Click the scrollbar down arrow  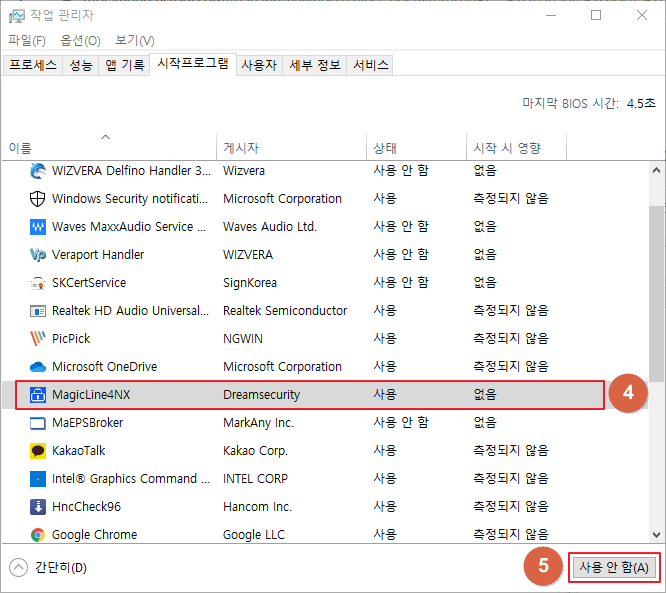pyautogui.click(x=656, y=534)
